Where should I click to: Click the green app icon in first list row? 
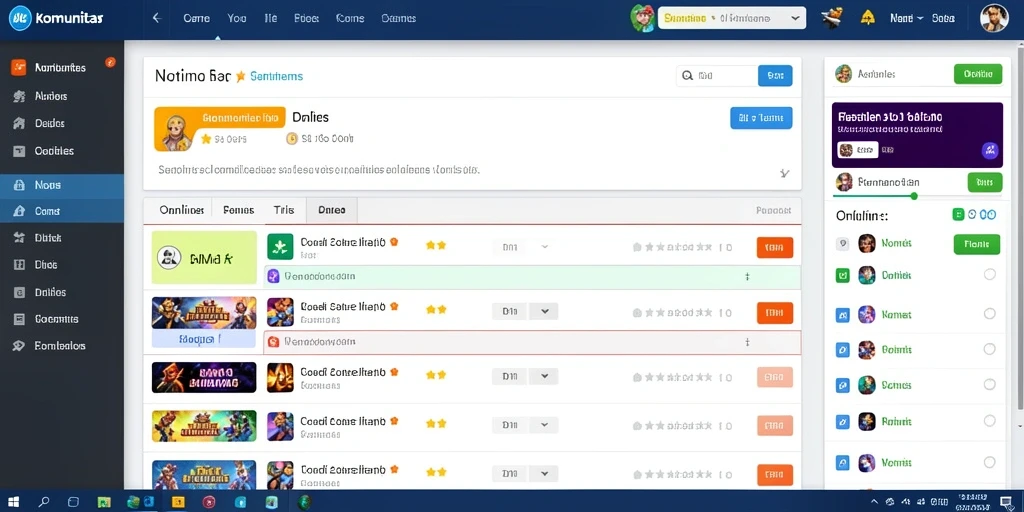pyautogui.click(x=280, y=246)
